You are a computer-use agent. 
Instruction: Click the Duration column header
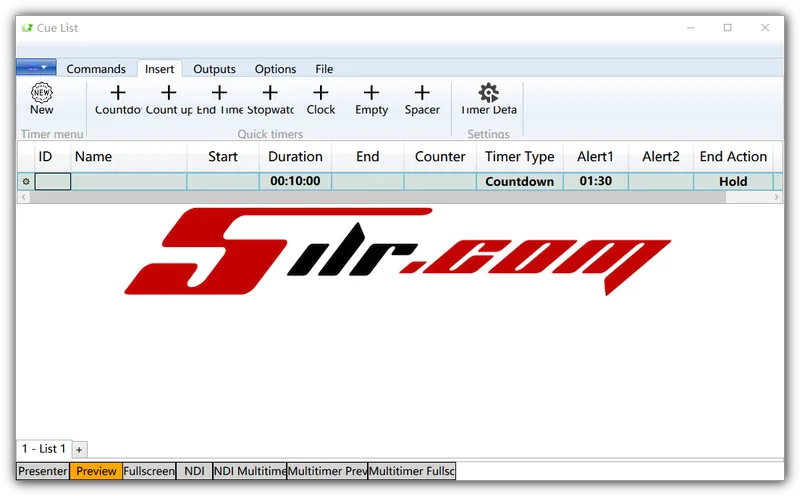(x=295, y=157)
